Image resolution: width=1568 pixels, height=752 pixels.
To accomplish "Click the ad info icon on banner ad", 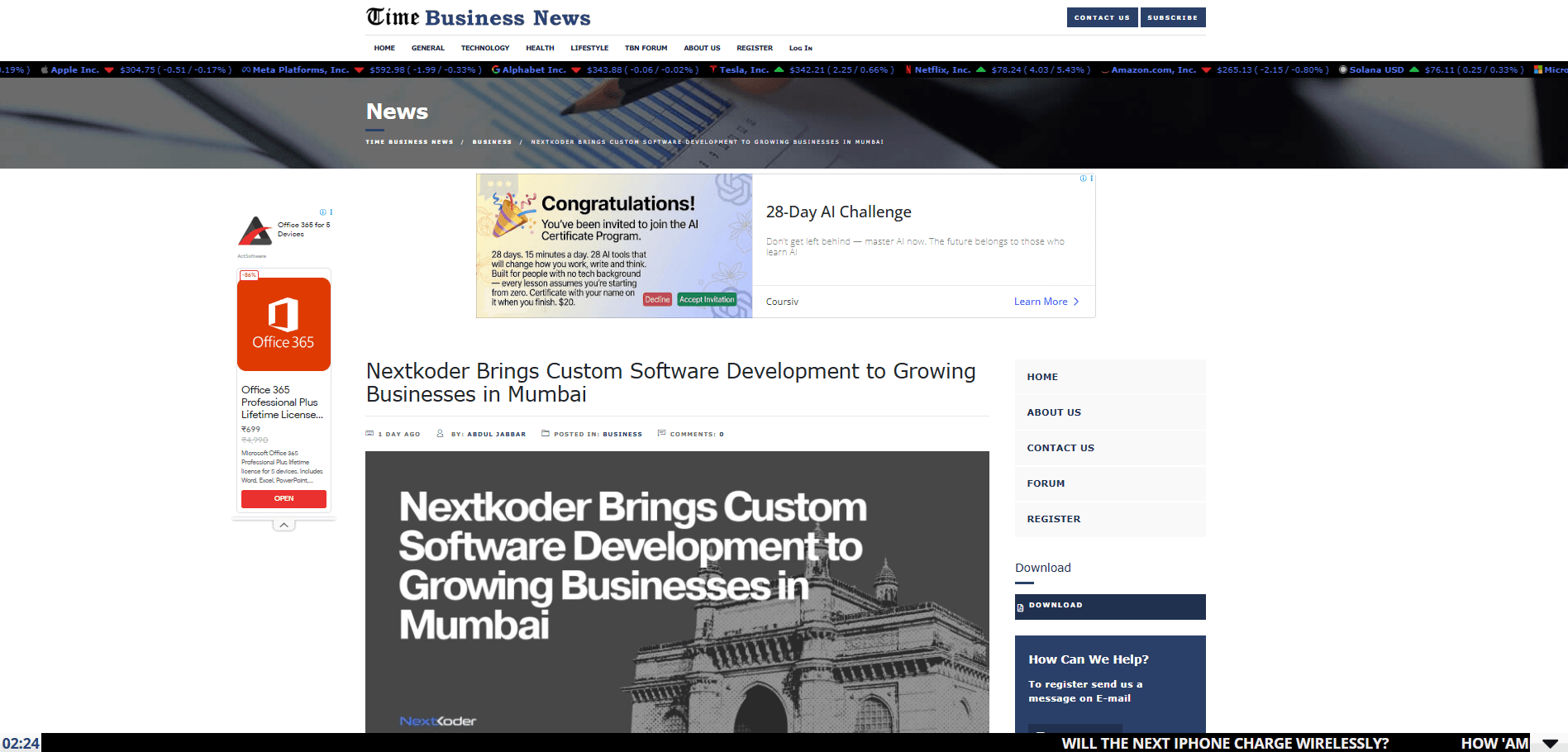I will 1084,178.
